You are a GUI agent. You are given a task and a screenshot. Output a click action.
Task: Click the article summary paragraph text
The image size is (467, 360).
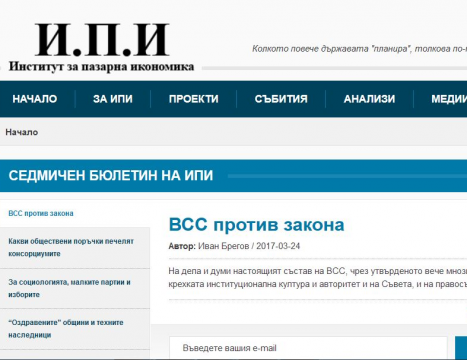318,277
